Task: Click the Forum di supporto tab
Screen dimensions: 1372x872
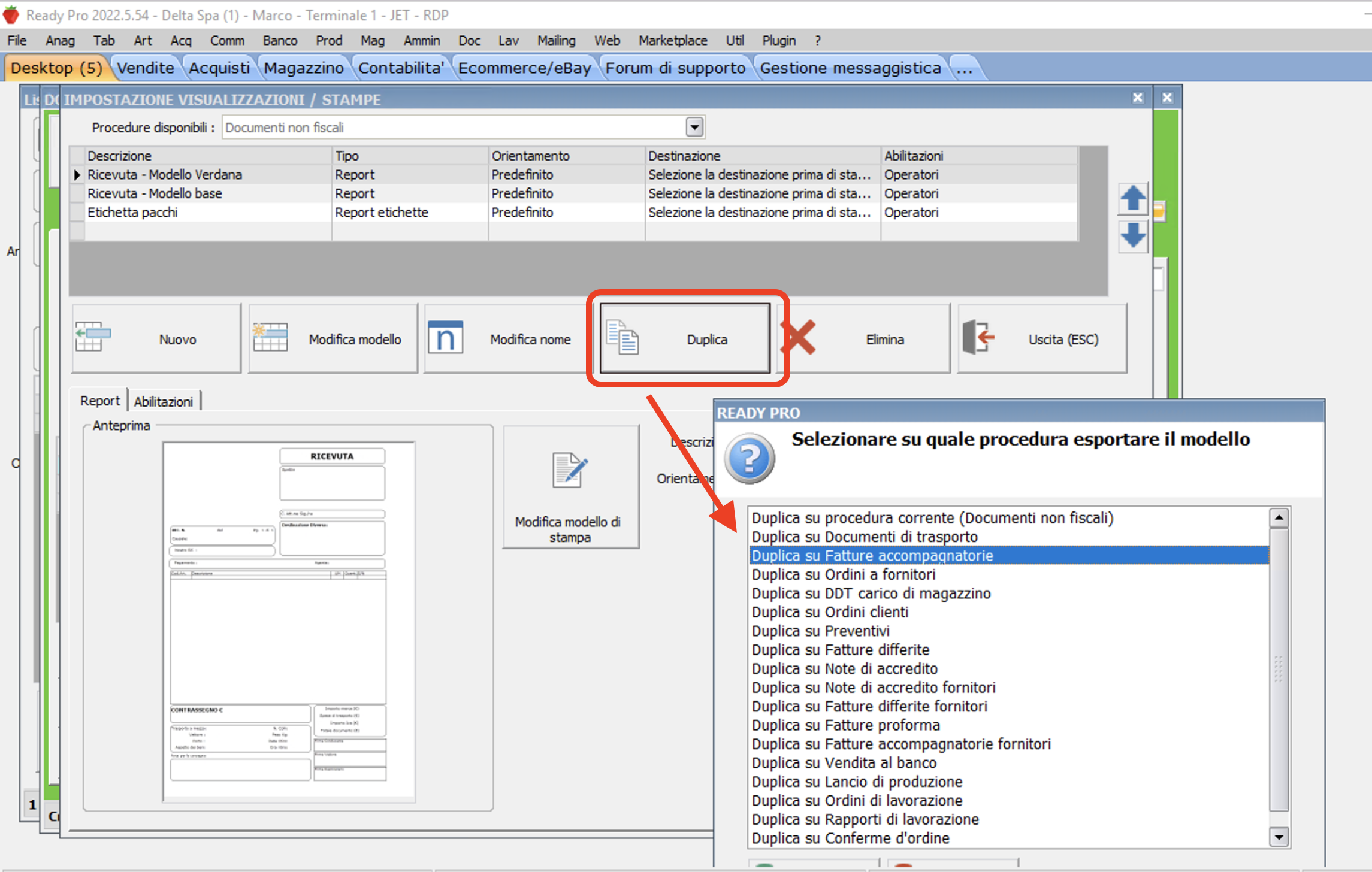Action: [675, 68]
